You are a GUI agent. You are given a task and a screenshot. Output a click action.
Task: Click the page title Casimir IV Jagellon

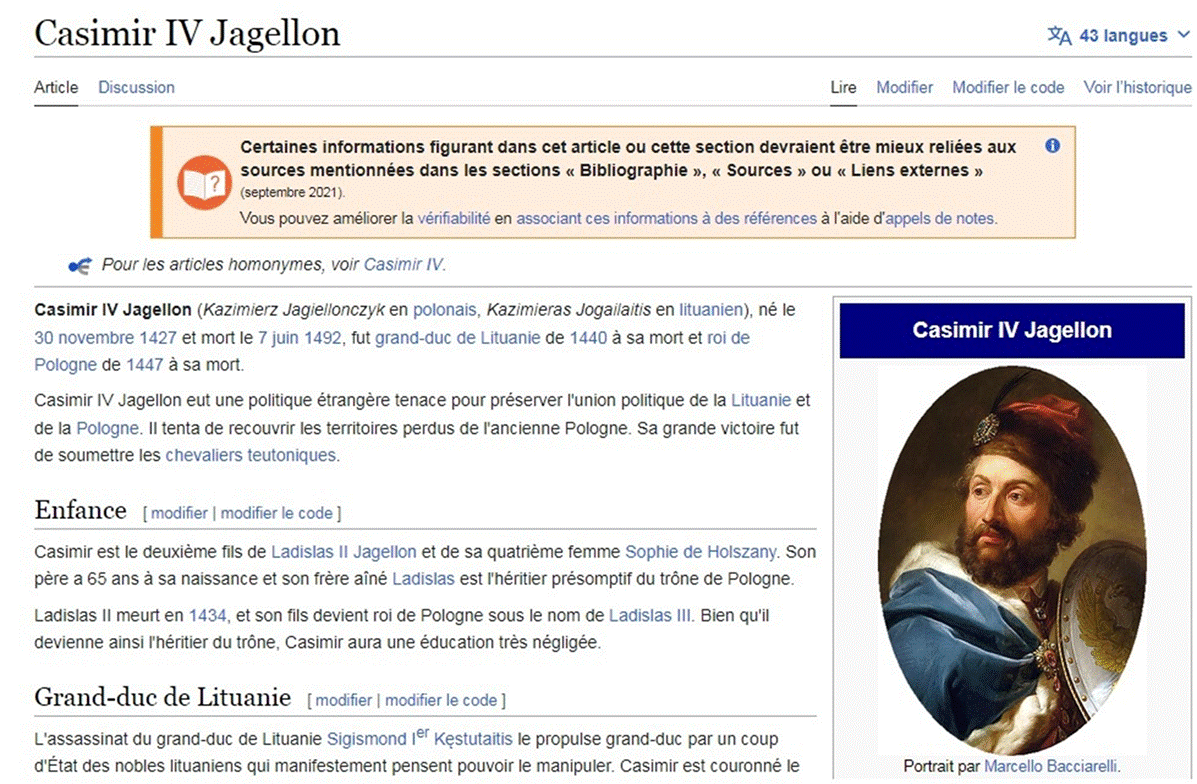[x=187, y=34]
